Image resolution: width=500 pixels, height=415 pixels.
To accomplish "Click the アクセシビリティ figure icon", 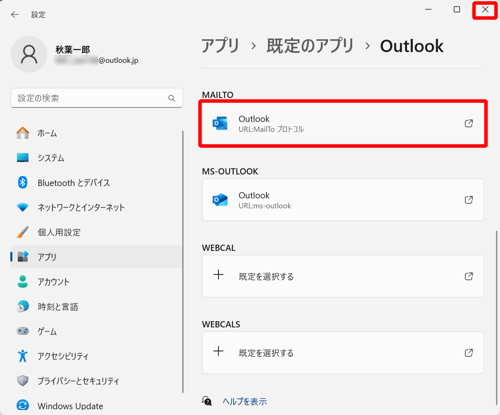I will [23, 356].
